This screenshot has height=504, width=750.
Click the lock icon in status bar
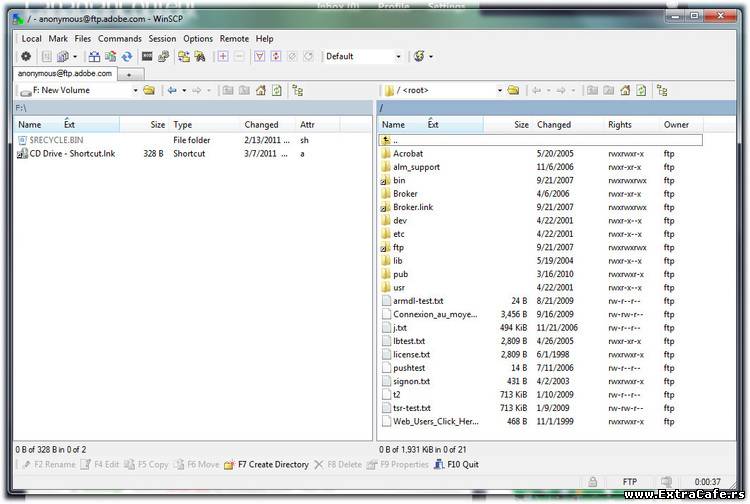point(593,482)
